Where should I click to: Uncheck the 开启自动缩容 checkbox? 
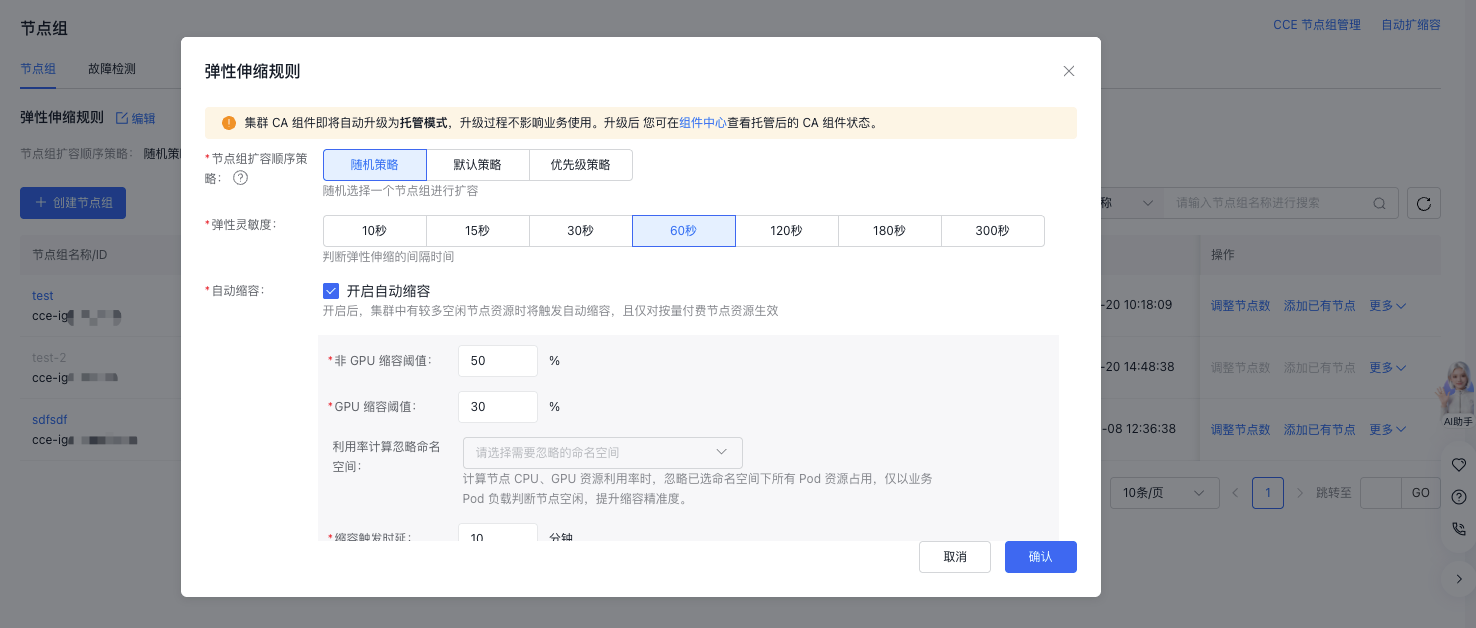click(331, 291)
